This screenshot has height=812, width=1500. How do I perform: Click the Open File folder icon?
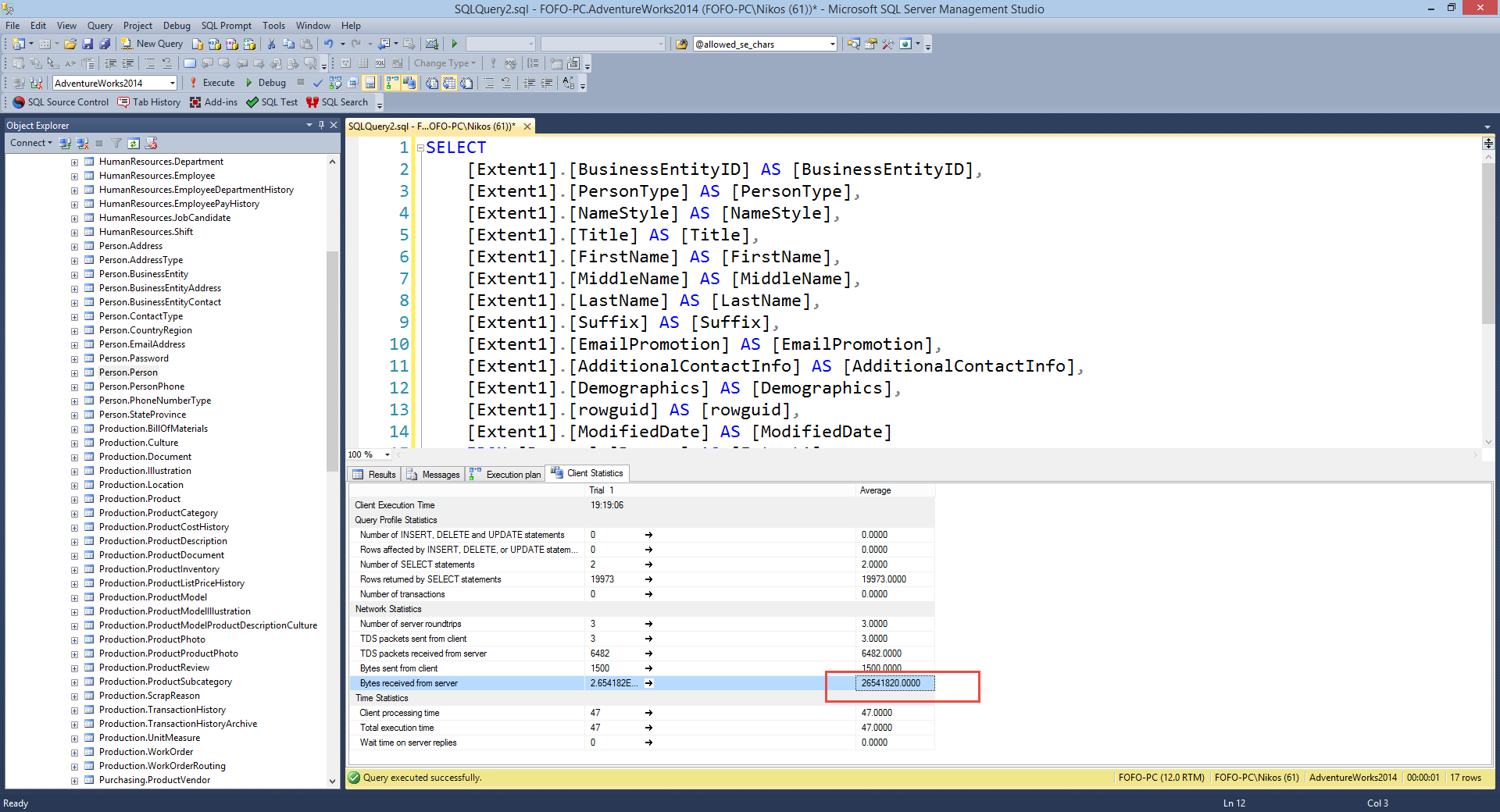pos(70,44)
